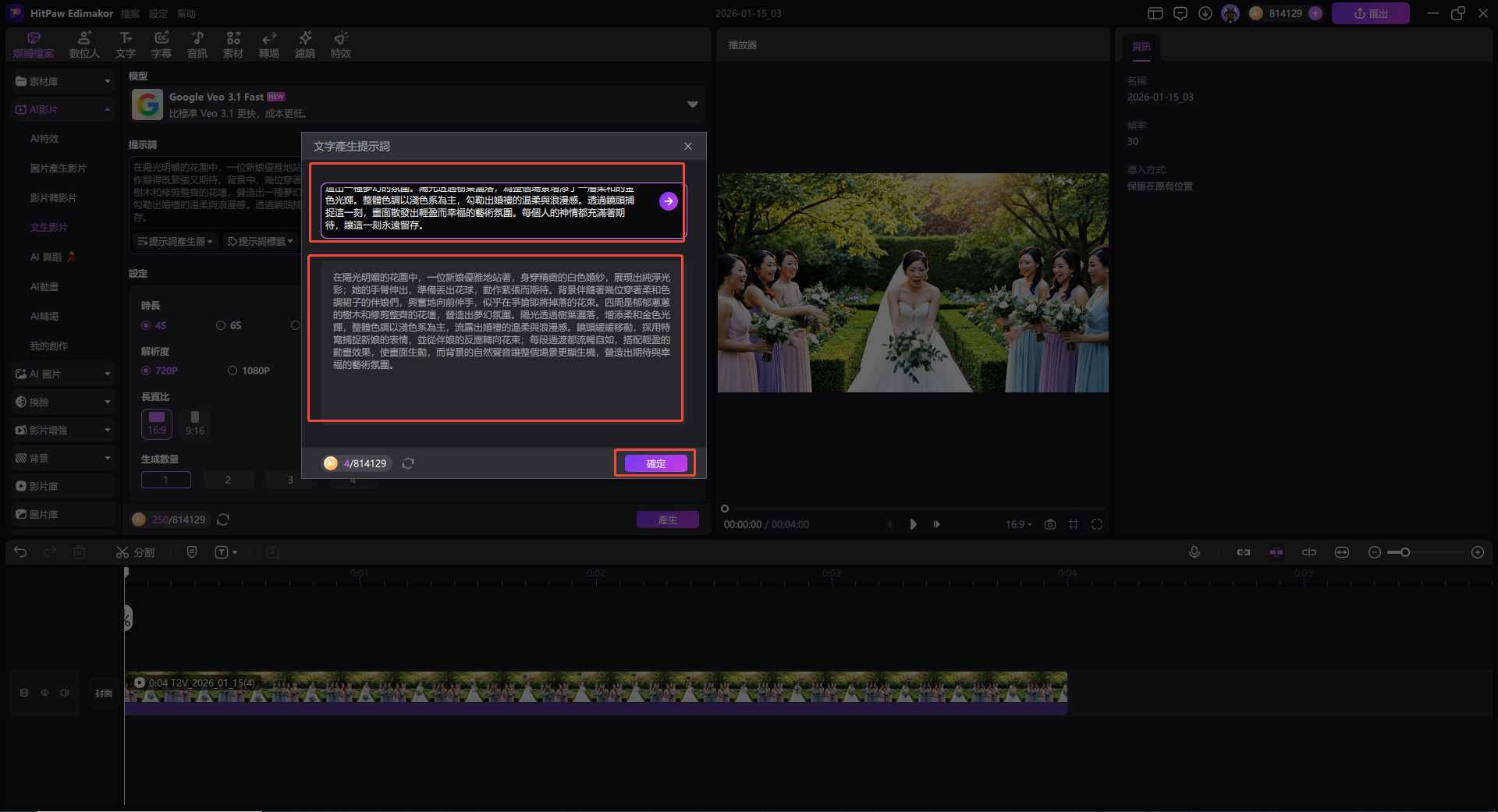Expand the Google Veo model dropdown
Viewport: 1498px width, 812px height.
(x=692, y=105)
